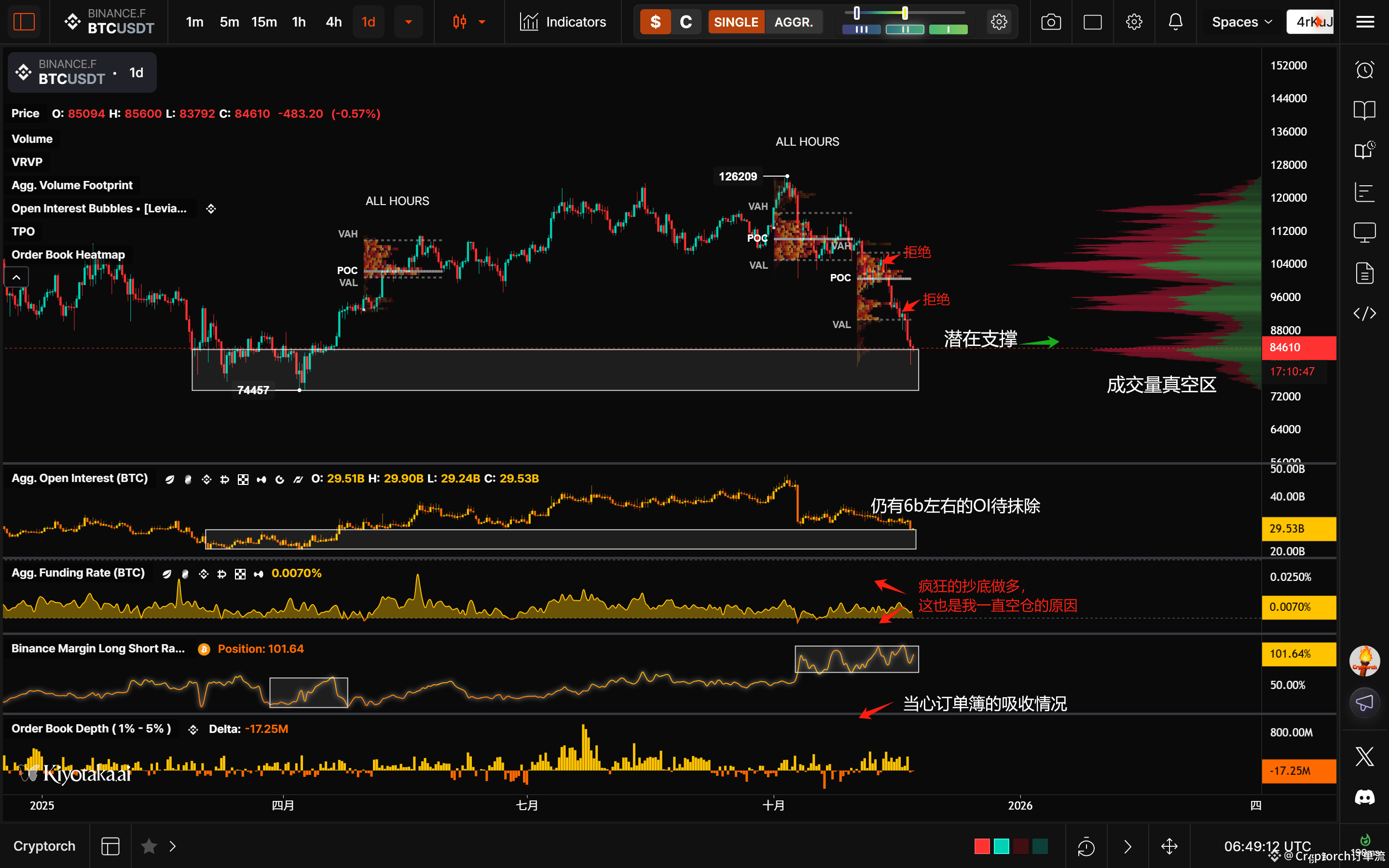Open the X social icon
Image resolution: width=1389 pixels, height=868 pixels.
click(x=1364, y=757)
